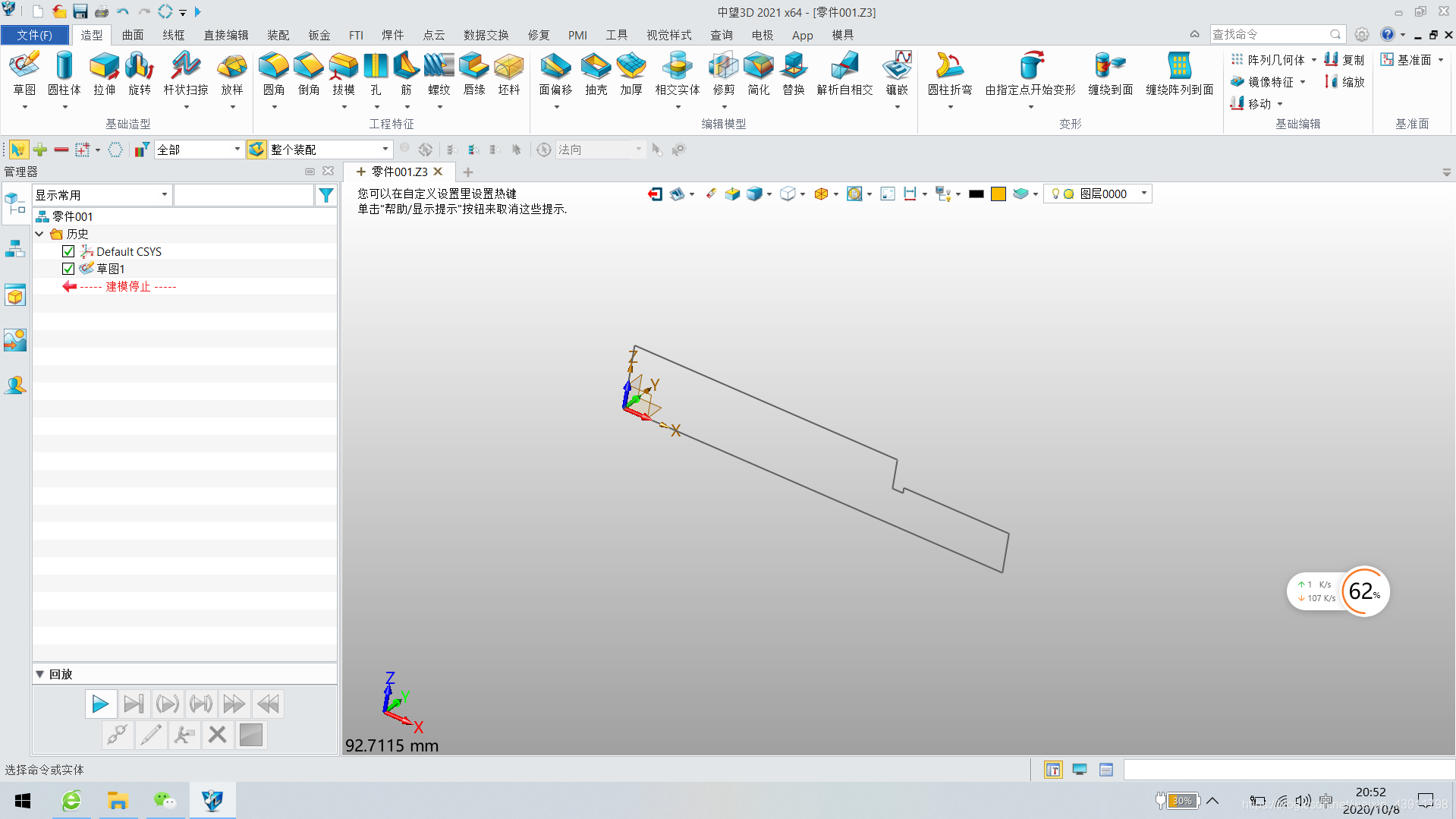The width and height of the screenshot is (1456, 819).
Task: Select the 放样 loft tool
Action: [232, 74]
